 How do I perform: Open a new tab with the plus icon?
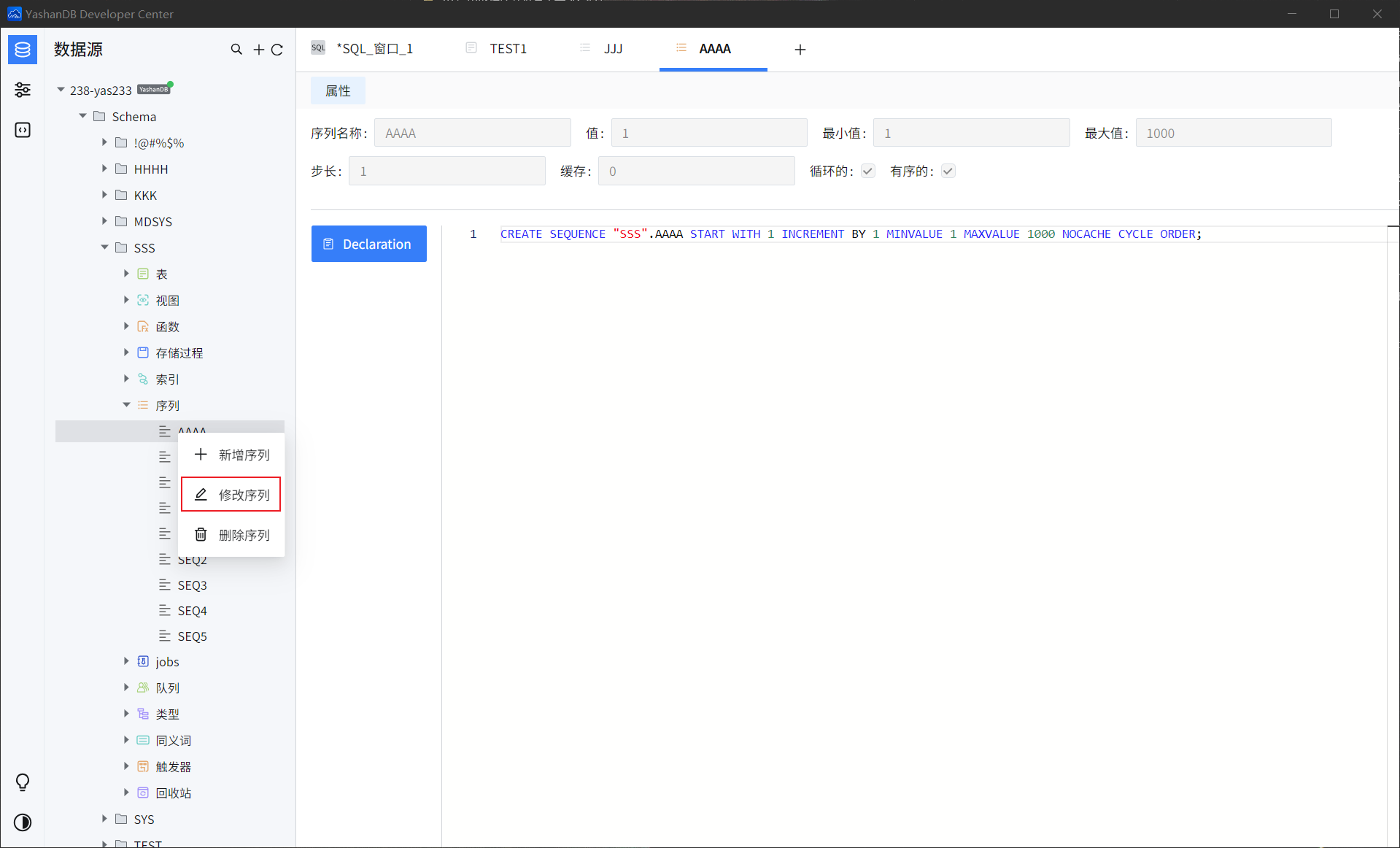[x=800, y=50]
